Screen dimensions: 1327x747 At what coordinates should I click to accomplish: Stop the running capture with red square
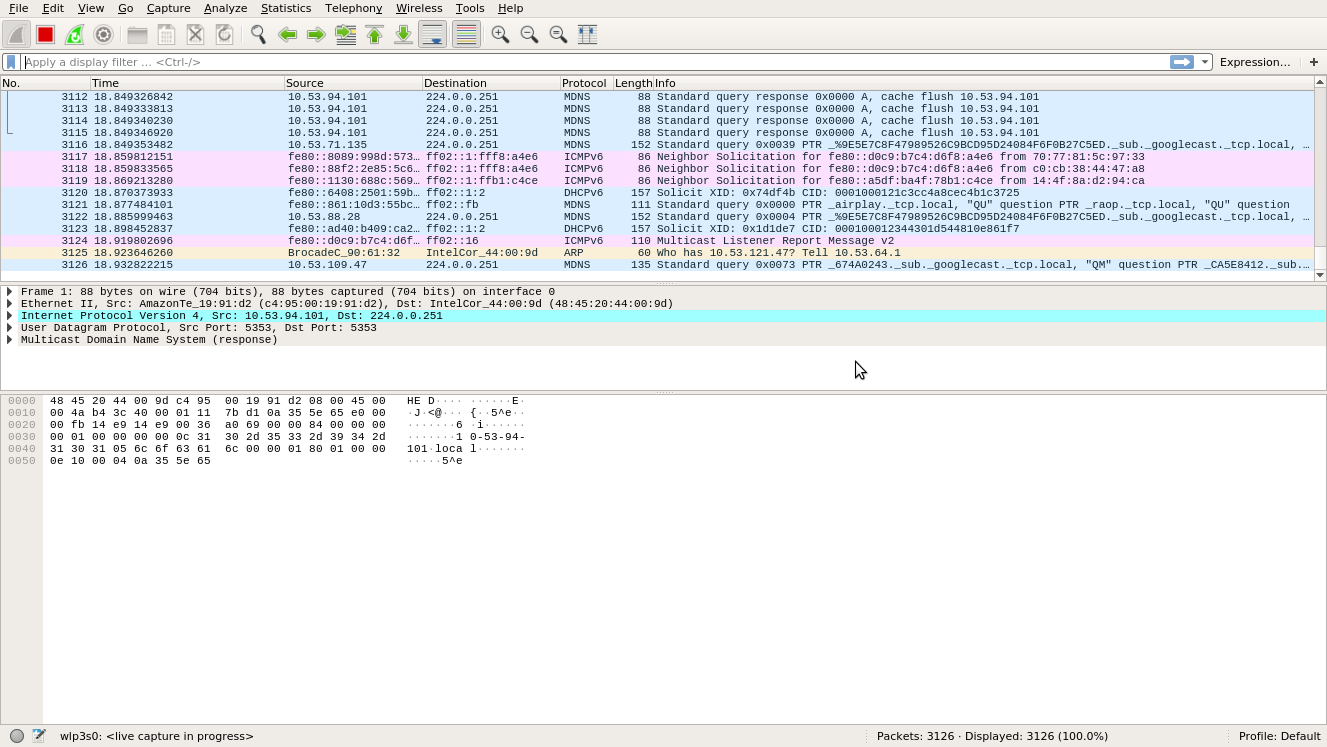click(x=45, y=34)
